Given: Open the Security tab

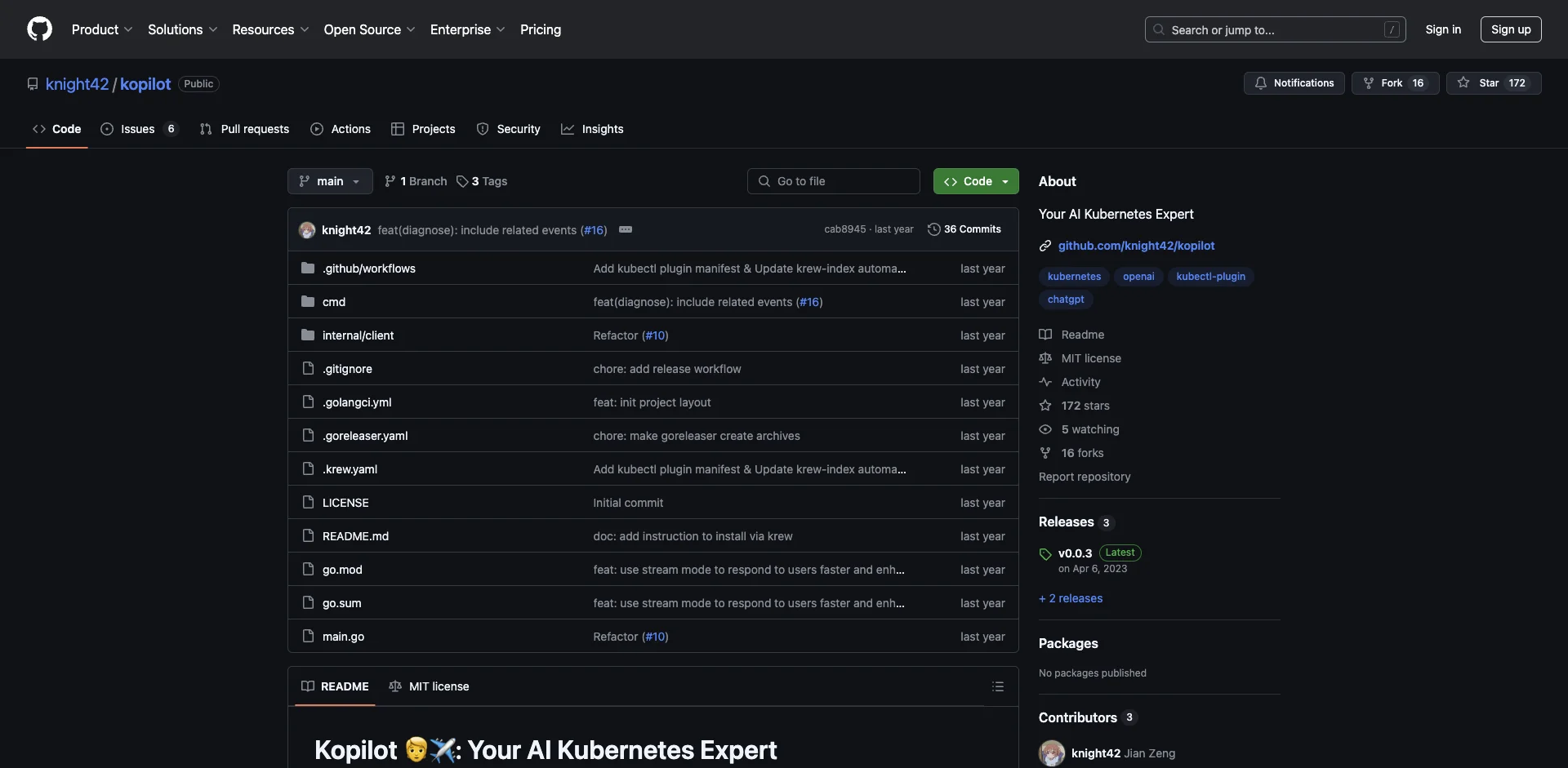Looking at the screenshot, I should (x=508, y=129).
